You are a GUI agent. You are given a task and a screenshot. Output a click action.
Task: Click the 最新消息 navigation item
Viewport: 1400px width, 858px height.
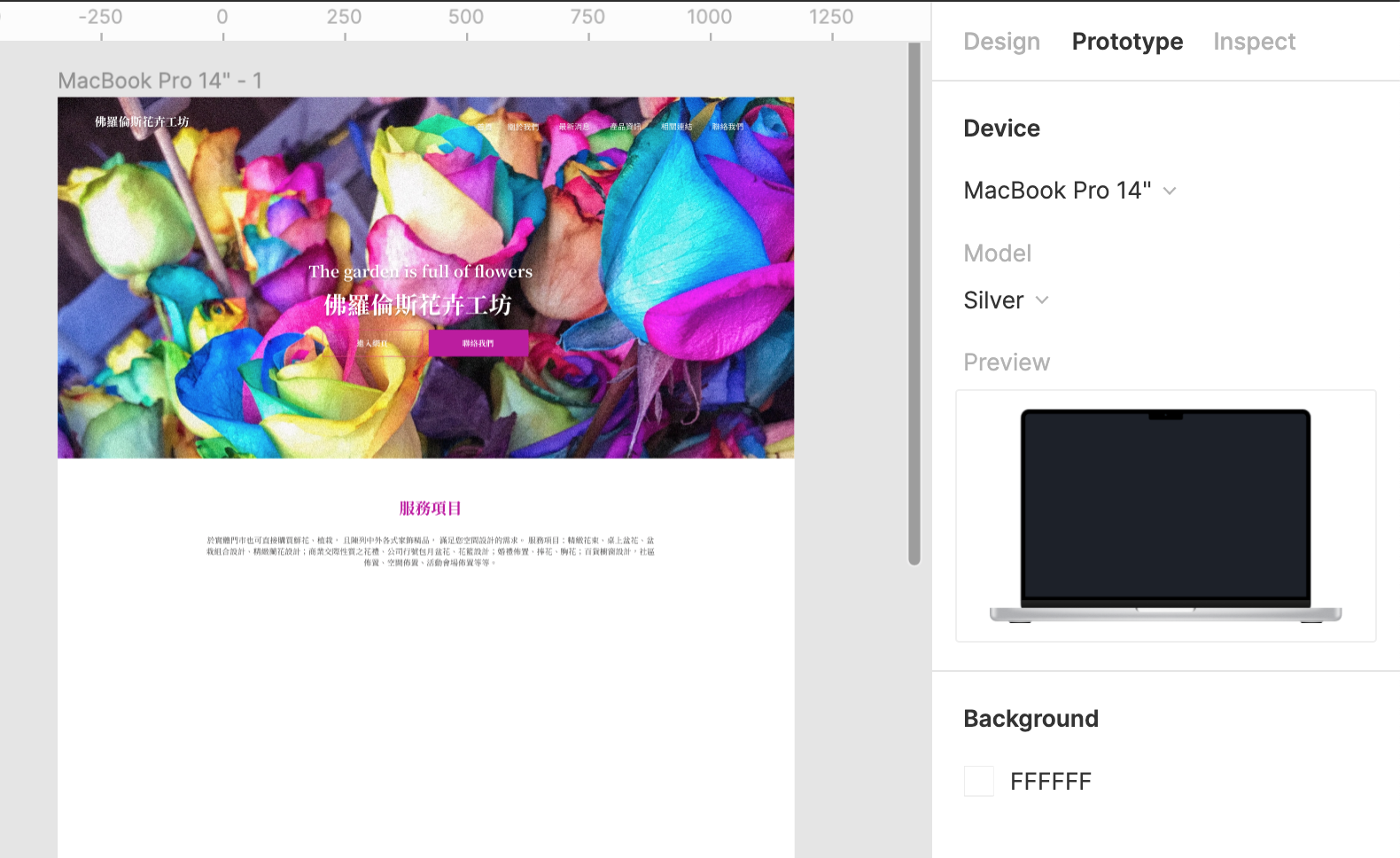(x=574, y=127)
